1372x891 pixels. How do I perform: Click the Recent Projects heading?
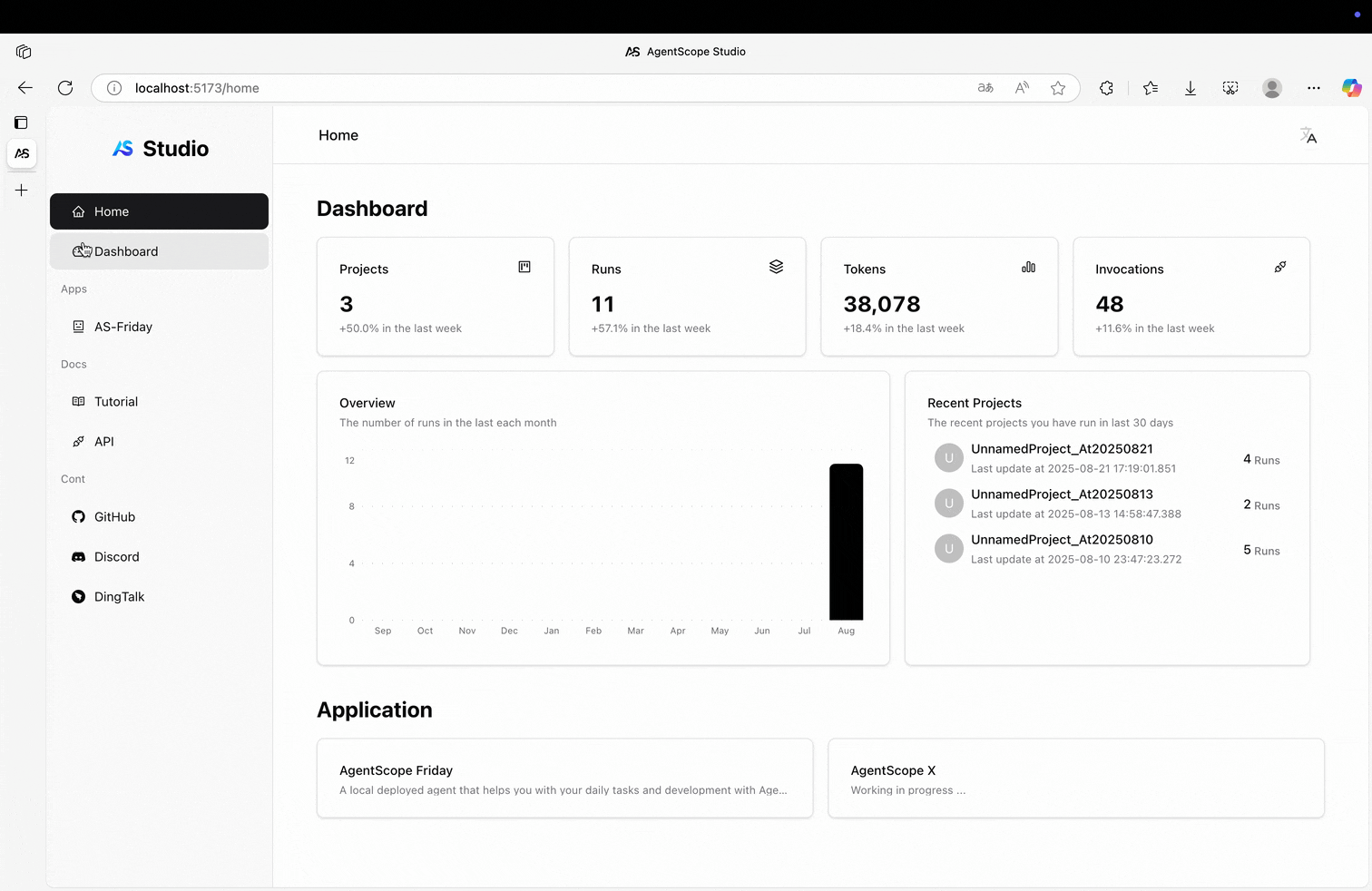pos(975,403)
